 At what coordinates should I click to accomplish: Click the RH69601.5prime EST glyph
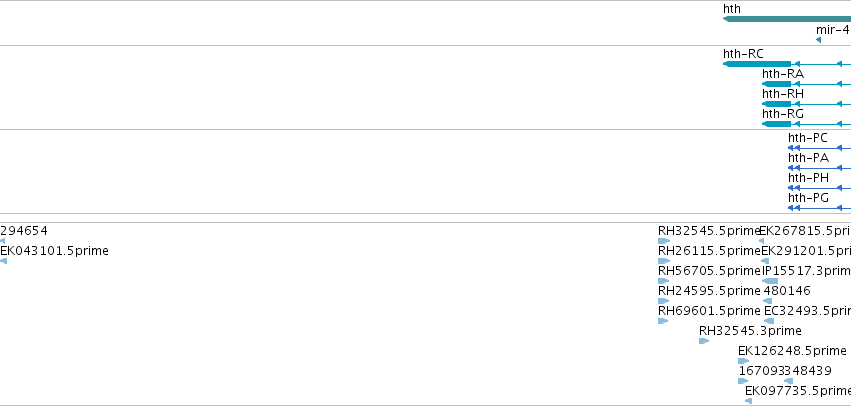pos(663,321)
